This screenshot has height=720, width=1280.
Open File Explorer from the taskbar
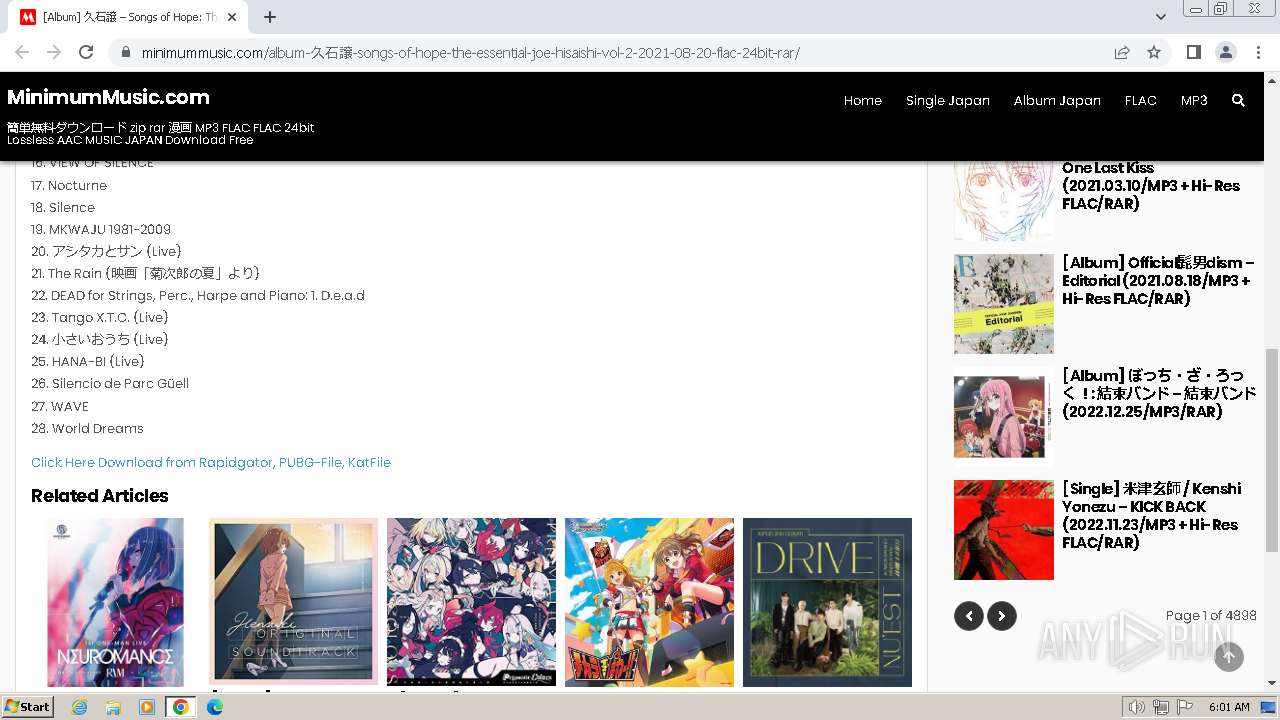click(x=113, y=707)
